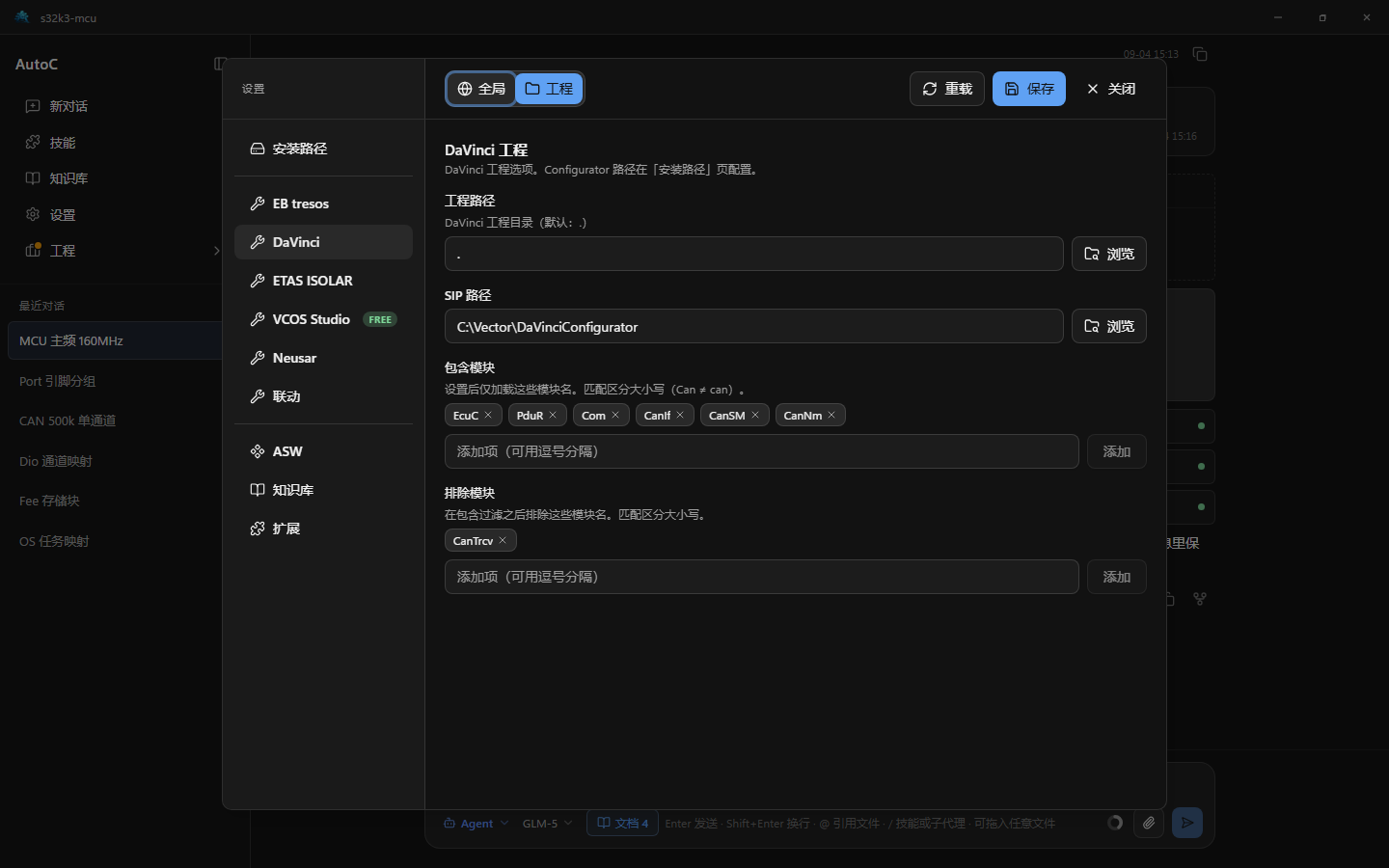1389x868 pixels.
Task: Open the 扩展 settings tab
Action: point(324,529)
